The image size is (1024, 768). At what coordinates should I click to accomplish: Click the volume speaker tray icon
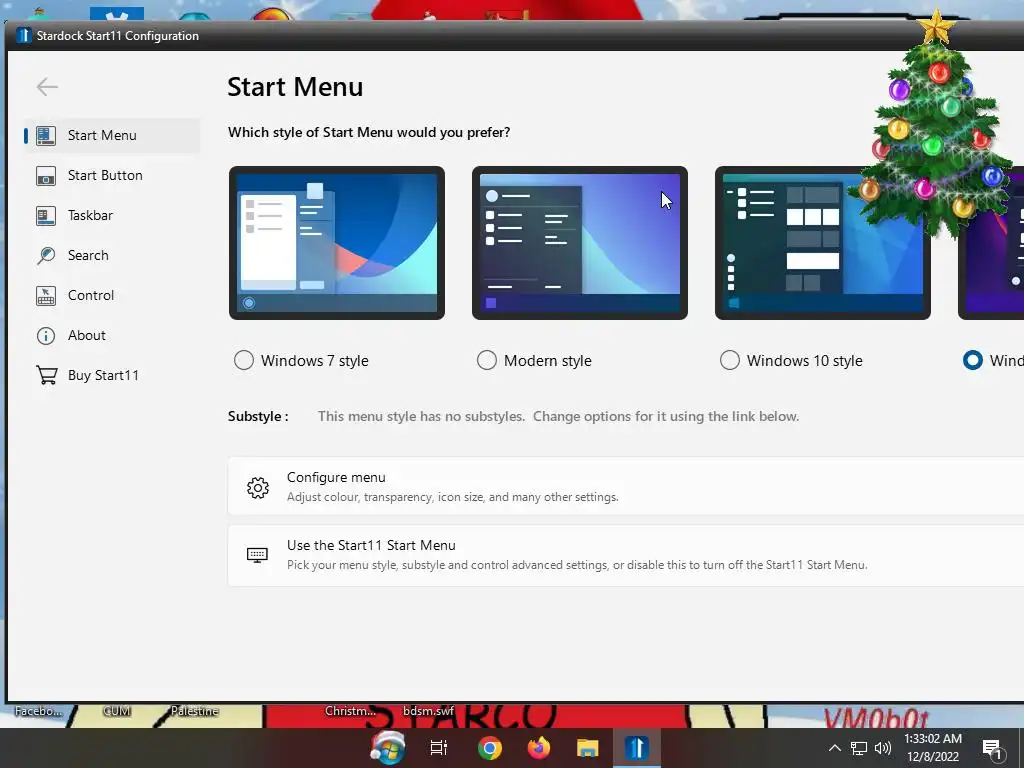[883, 748]
